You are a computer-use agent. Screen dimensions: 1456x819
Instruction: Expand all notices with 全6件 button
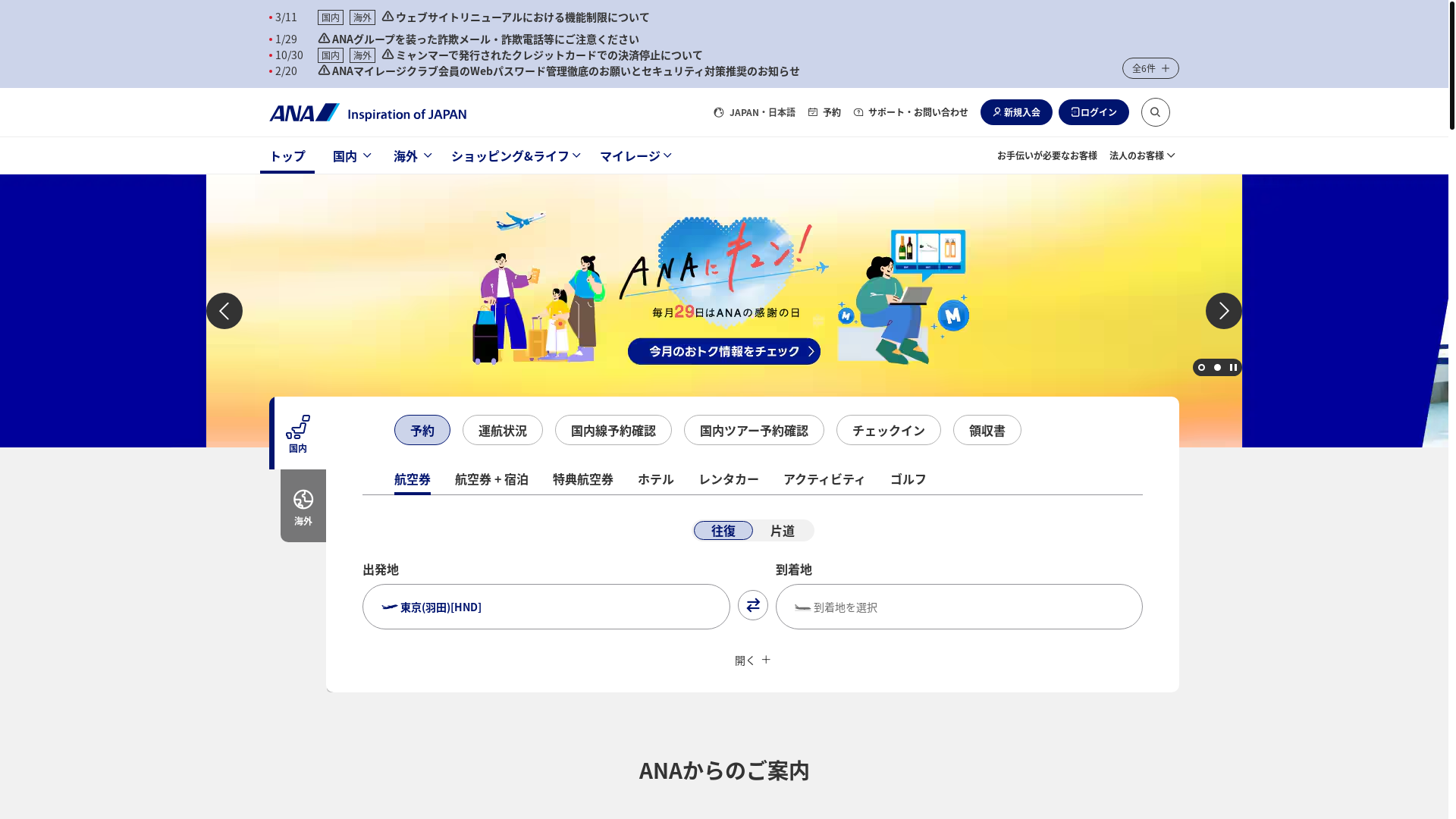click(x=1150, y=68)
